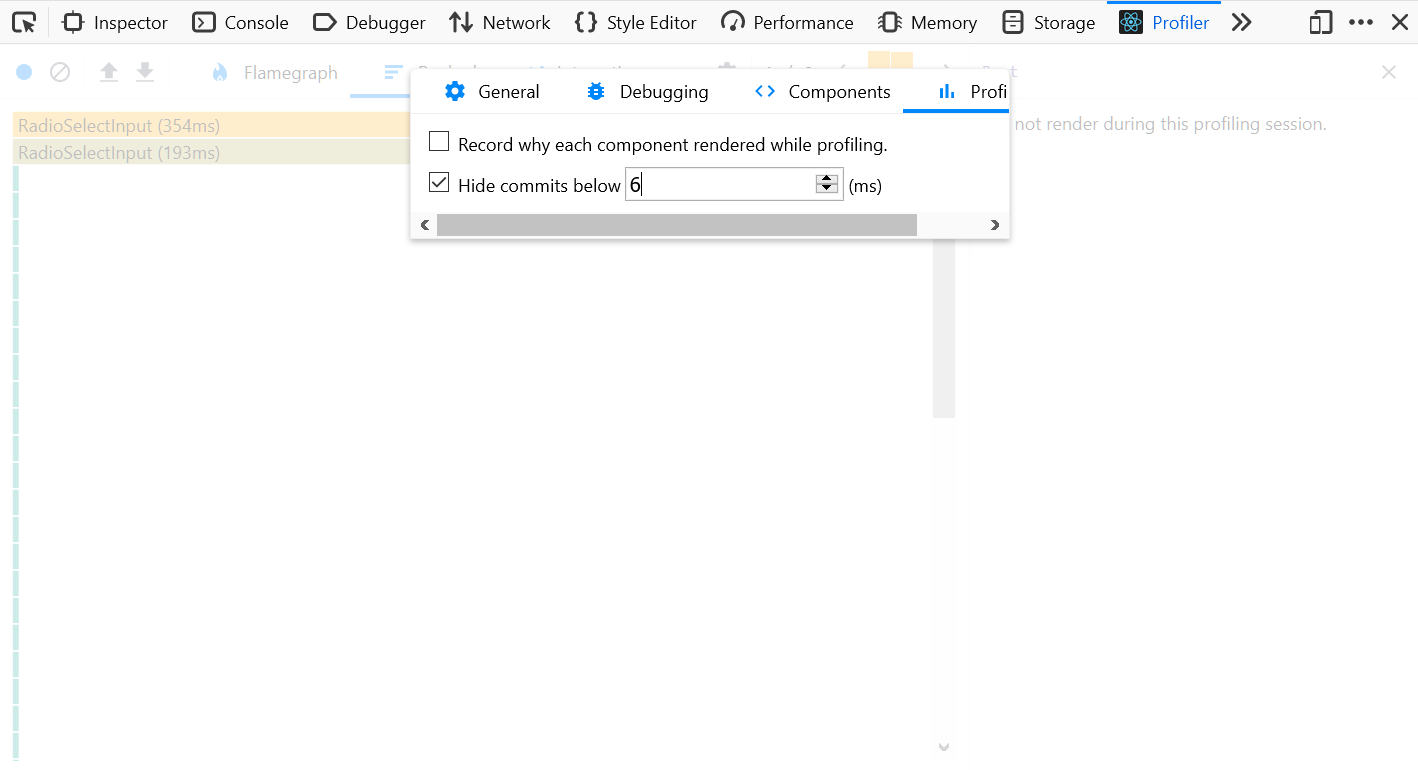The image size is (1418, 770).
Task: Expand hidden DevTools panels via double chevron
Action: tap(1242, 22)
